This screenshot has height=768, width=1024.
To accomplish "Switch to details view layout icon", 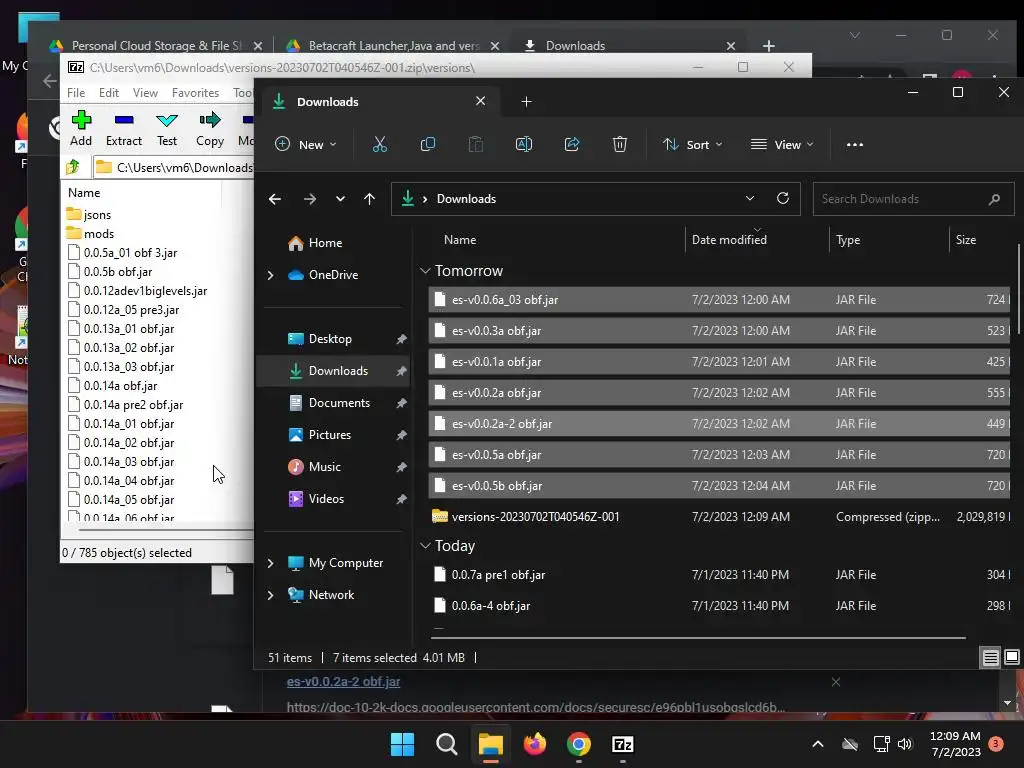I will point(990,657).
